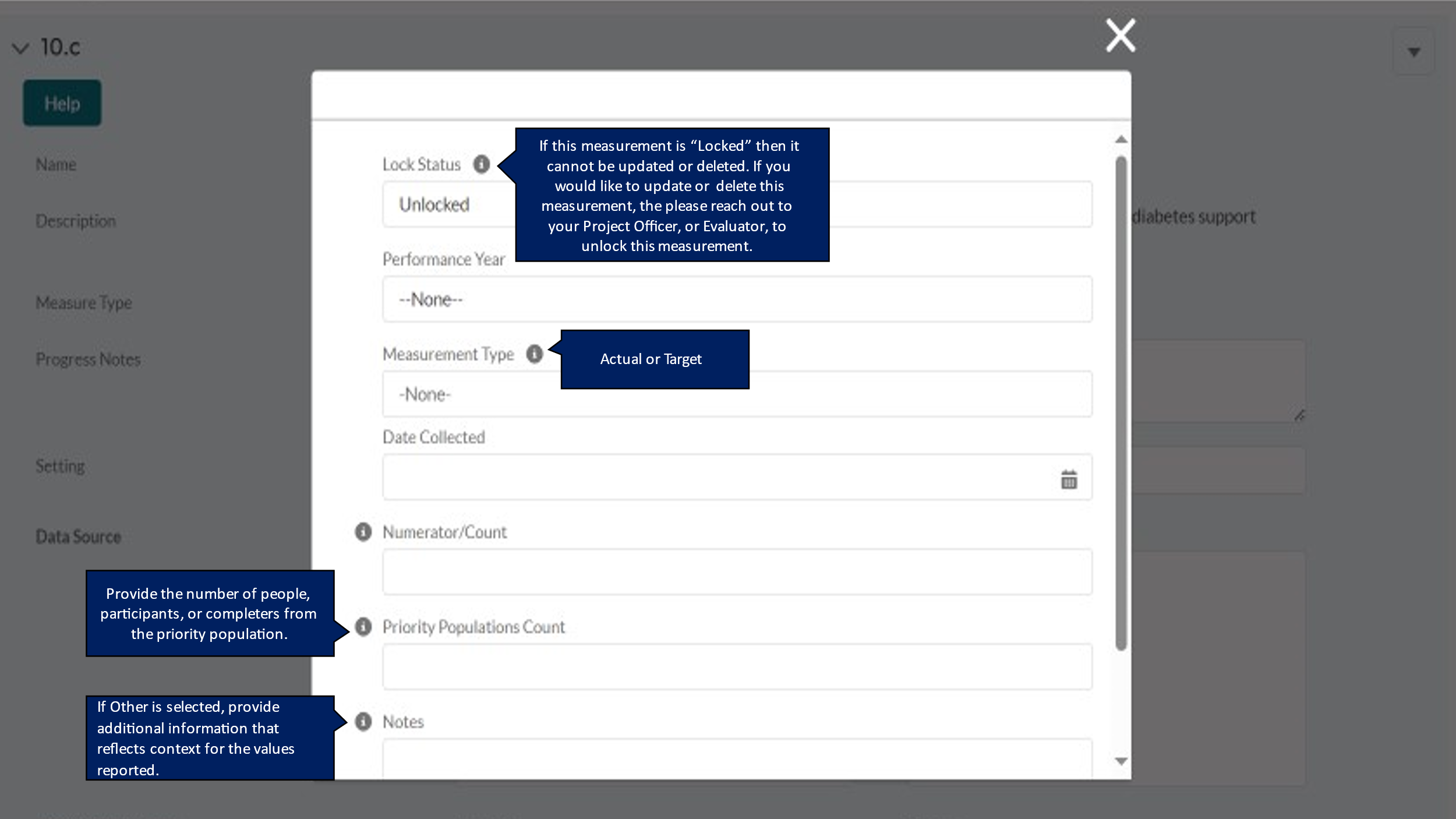Click into the Date Collected field
Image resolution: width=1456 pixels, height=819 pixels.
[x=716, y=478]
